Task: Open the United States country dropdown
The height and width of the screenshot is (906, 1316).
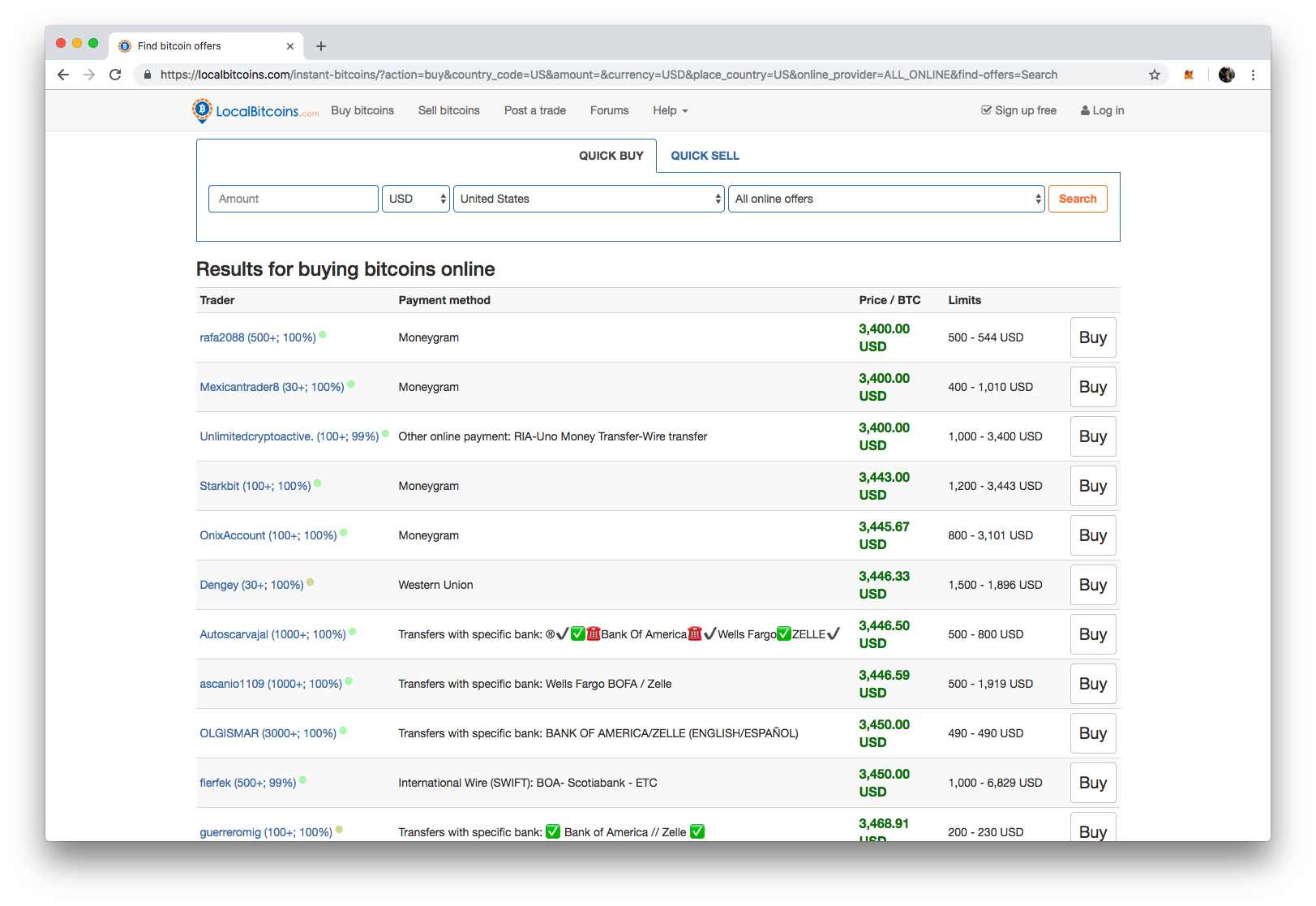Action: [589, 199]
